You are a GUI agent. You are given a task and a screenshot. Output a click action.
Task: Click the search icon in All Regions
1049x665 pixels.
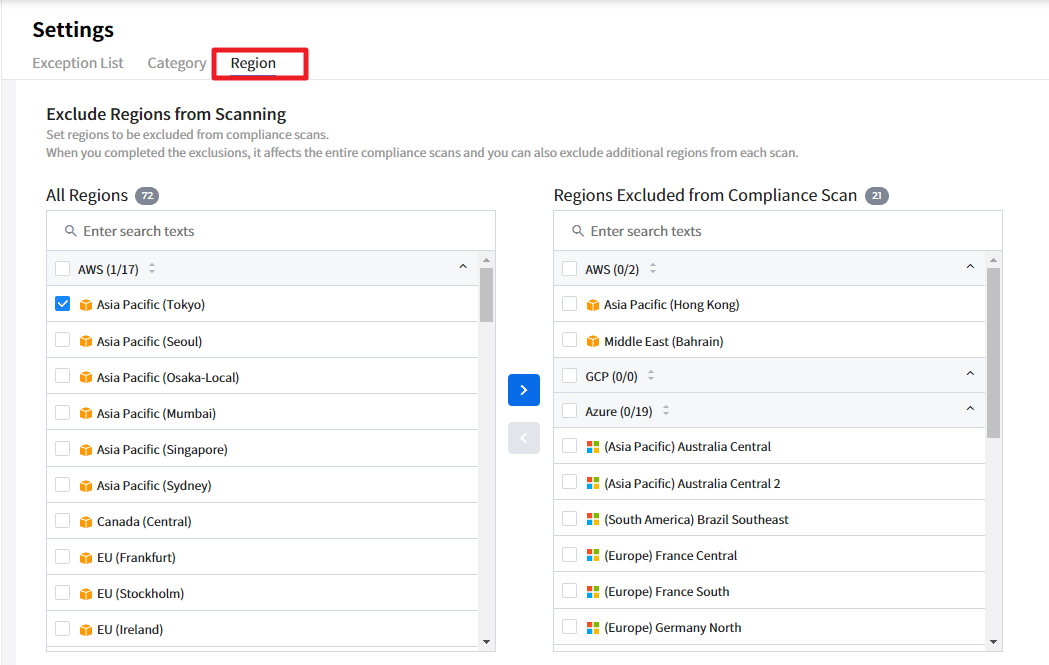[x=70, y=231]
